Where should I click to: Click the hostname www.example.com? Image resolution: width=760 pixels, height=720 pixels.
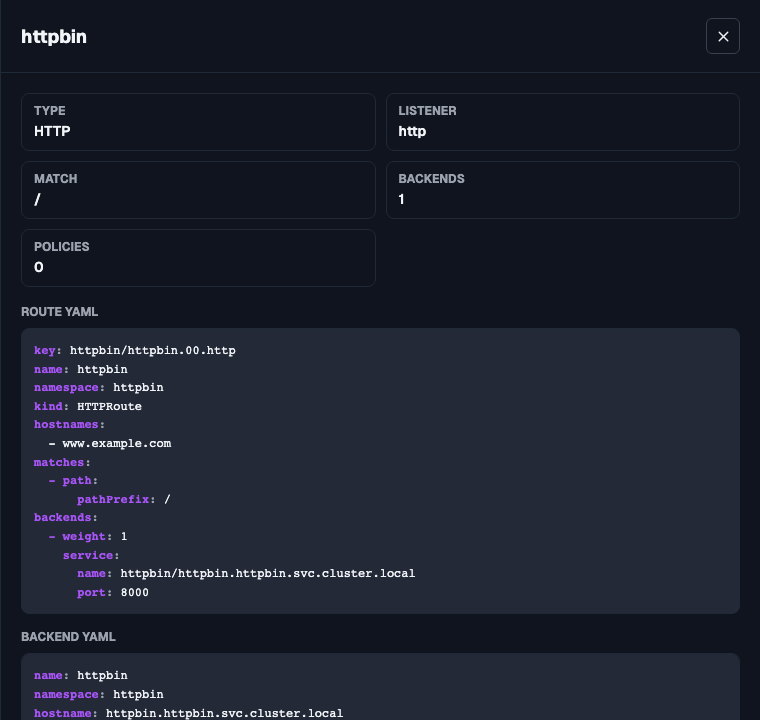point(117,444)
